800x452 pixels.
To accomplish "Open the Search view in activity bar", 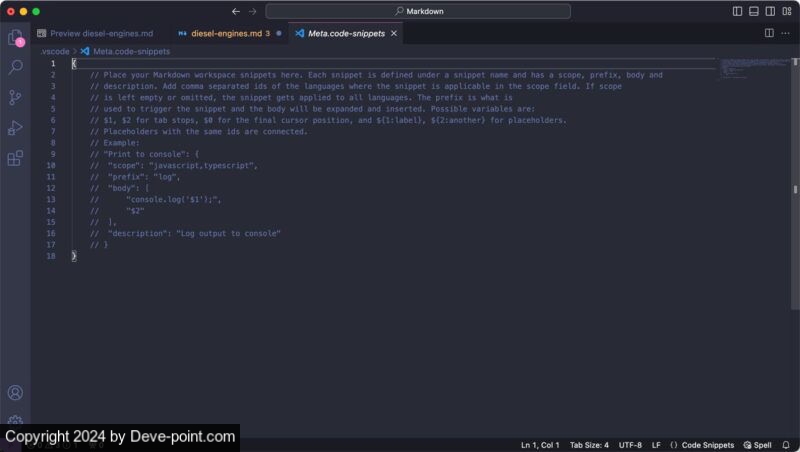I will pyautogui.click(x=15, y=67).
